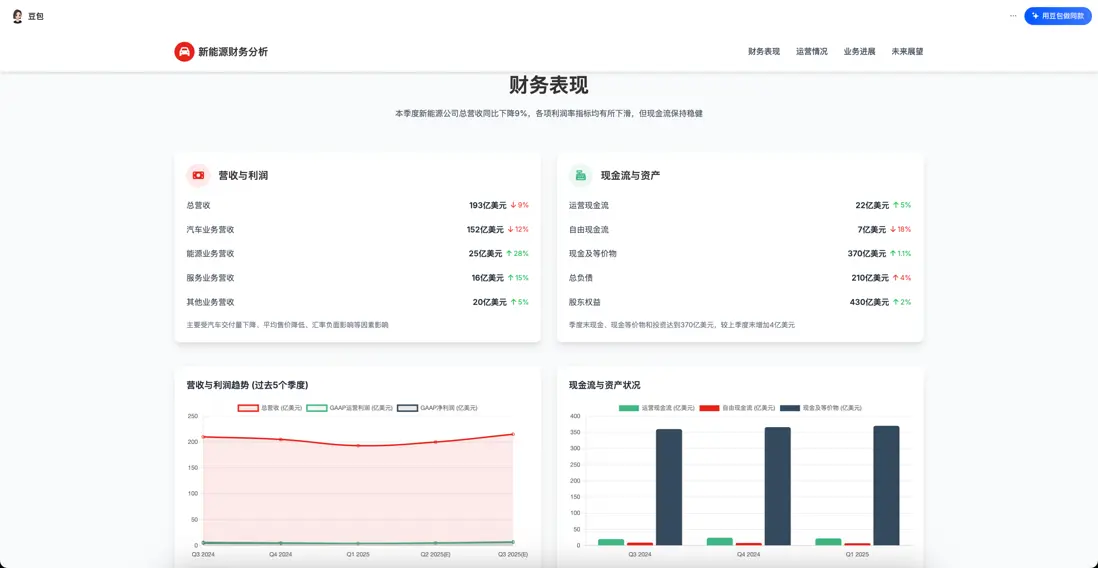Click the 服务业务营收 value 16亿美元

[x=487, y=278]
